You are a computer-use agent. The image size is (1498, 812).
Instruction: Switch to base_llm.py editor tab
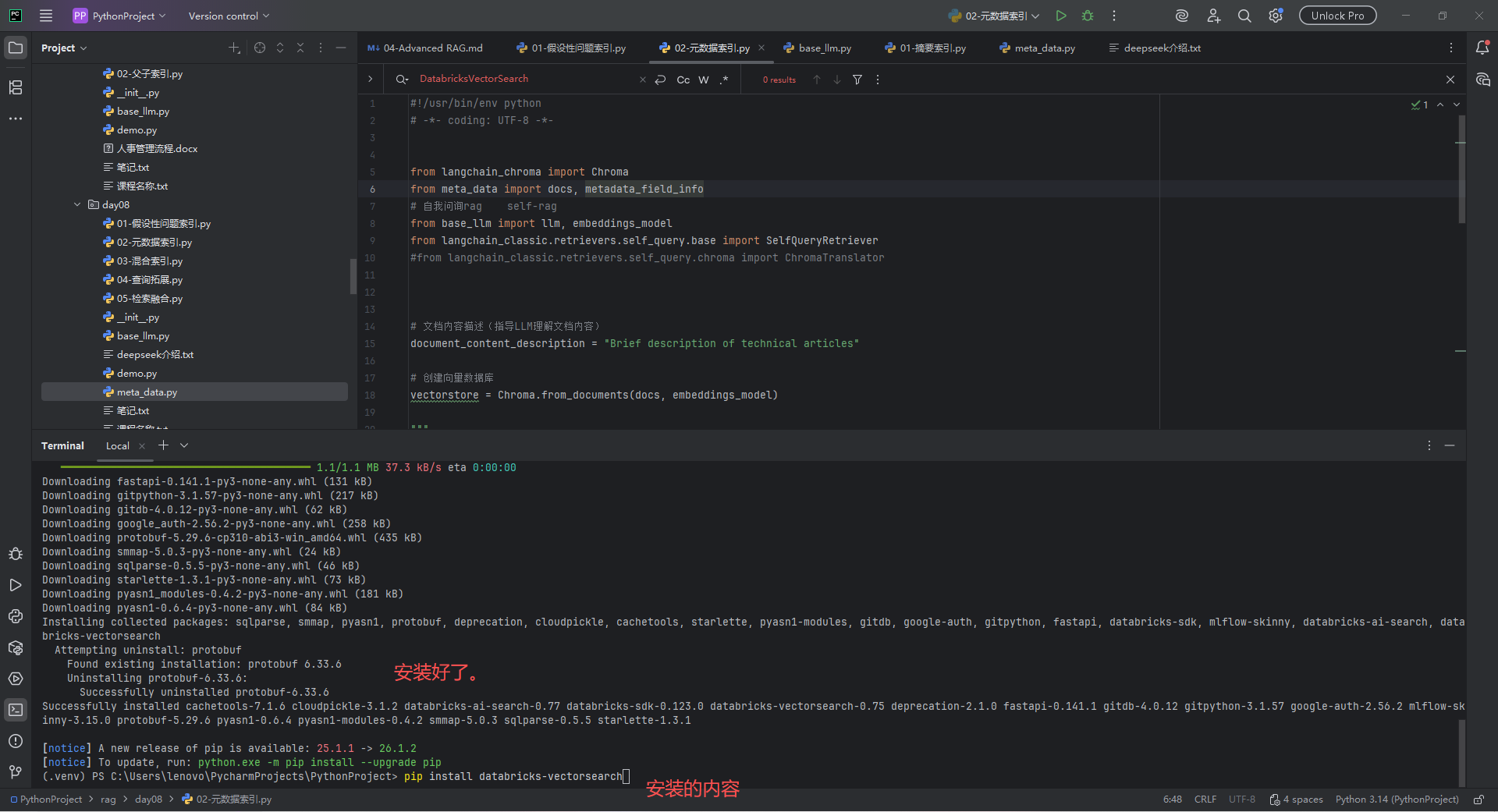818,48
